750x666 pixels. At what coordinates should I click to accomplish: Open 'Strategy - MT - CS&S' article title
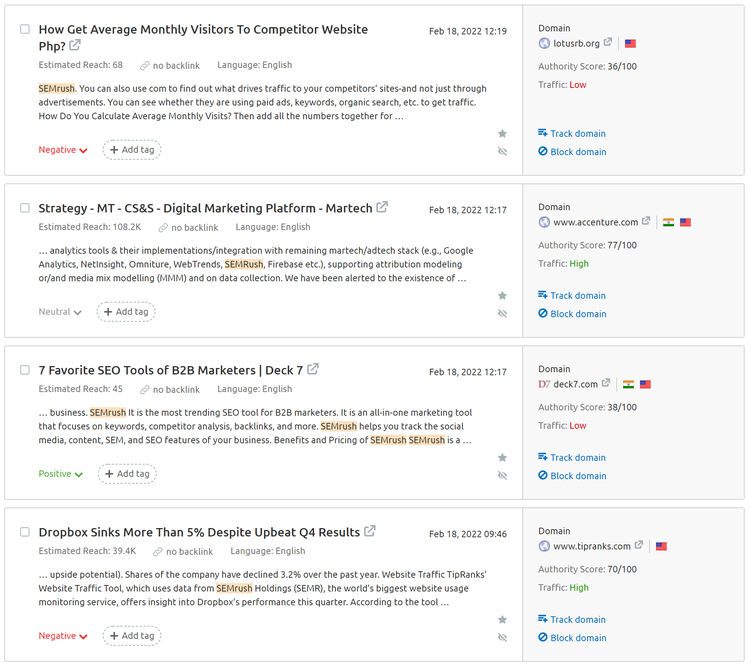(x=205, y=209)
